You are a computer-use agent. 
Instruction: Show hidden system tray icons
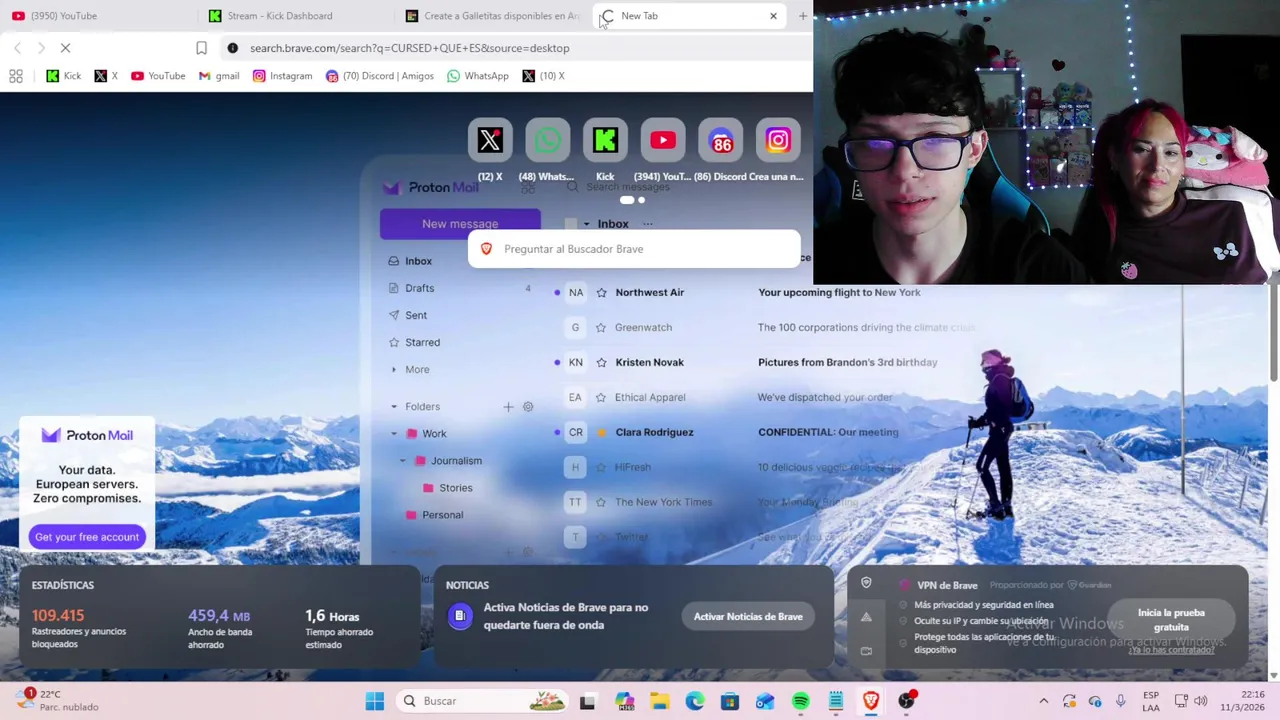tap(1044, 701)
